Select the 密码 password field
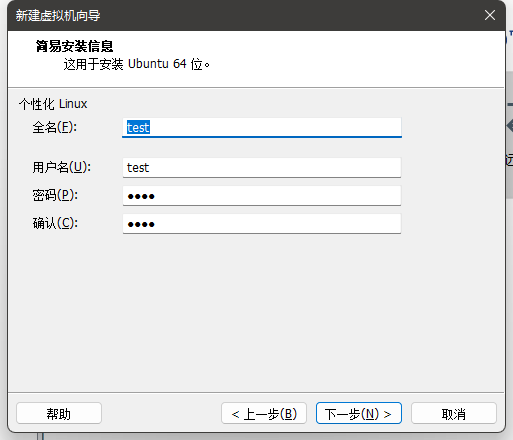The image size is (513, 440). click(x=262, y=196)
